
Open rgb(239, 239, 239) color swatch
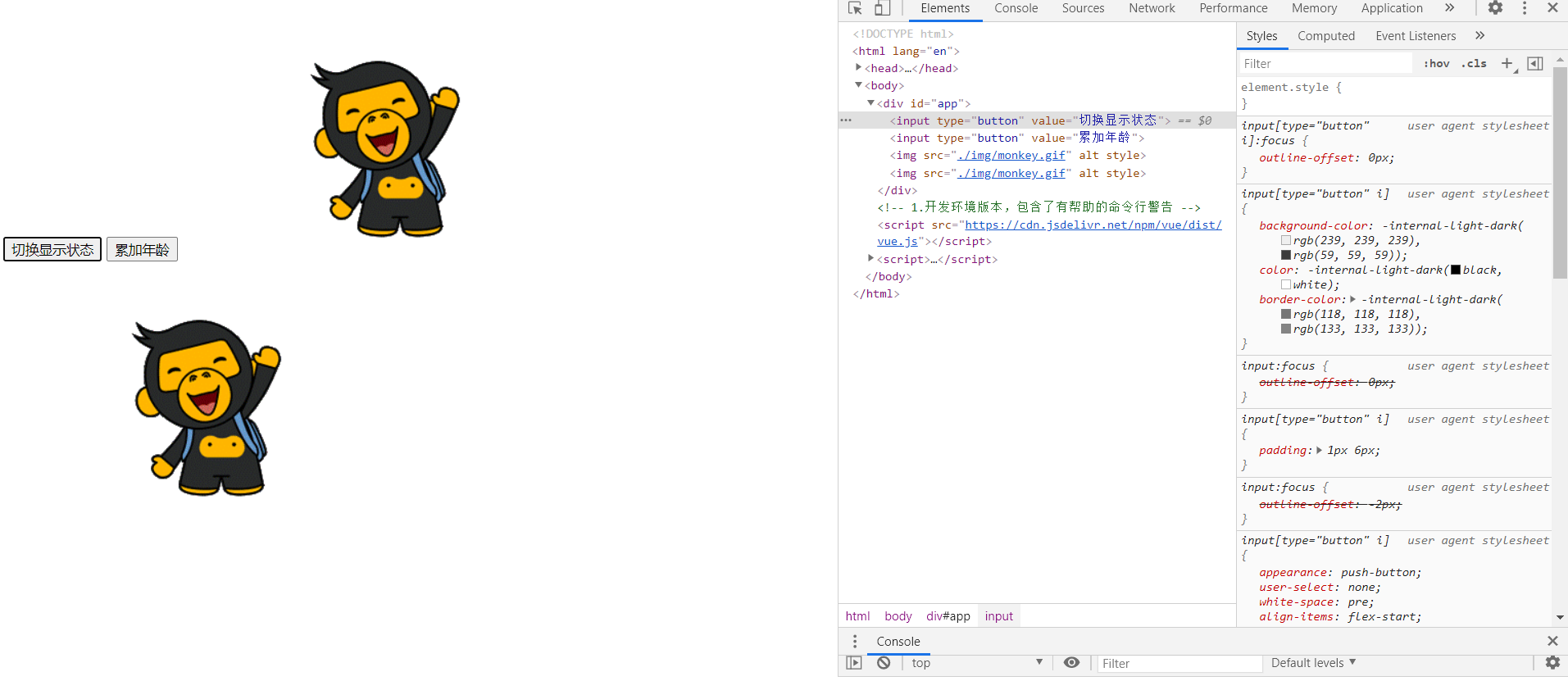1286,240
